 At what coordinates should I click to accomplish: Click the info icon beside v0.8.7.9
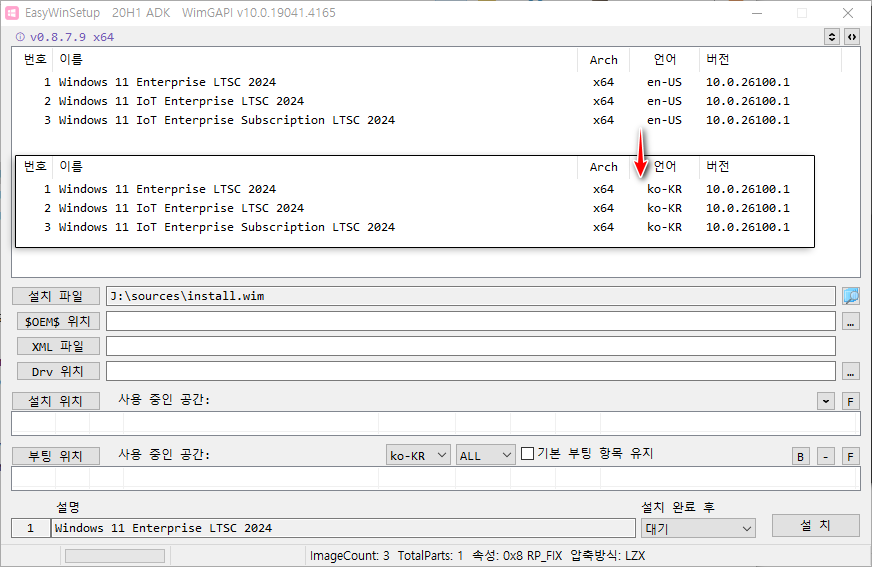tap(20, 37)
